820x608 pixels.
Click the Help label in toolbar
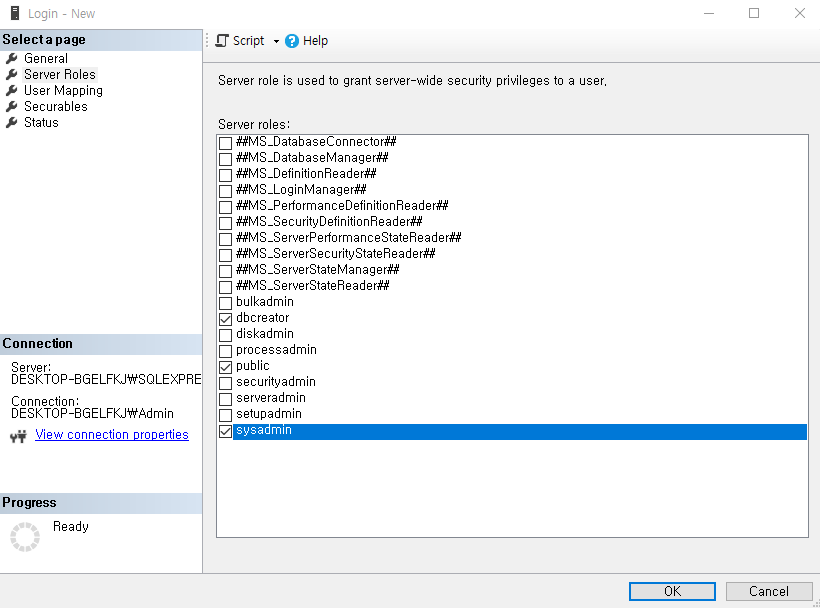click(x=315, y=41)
